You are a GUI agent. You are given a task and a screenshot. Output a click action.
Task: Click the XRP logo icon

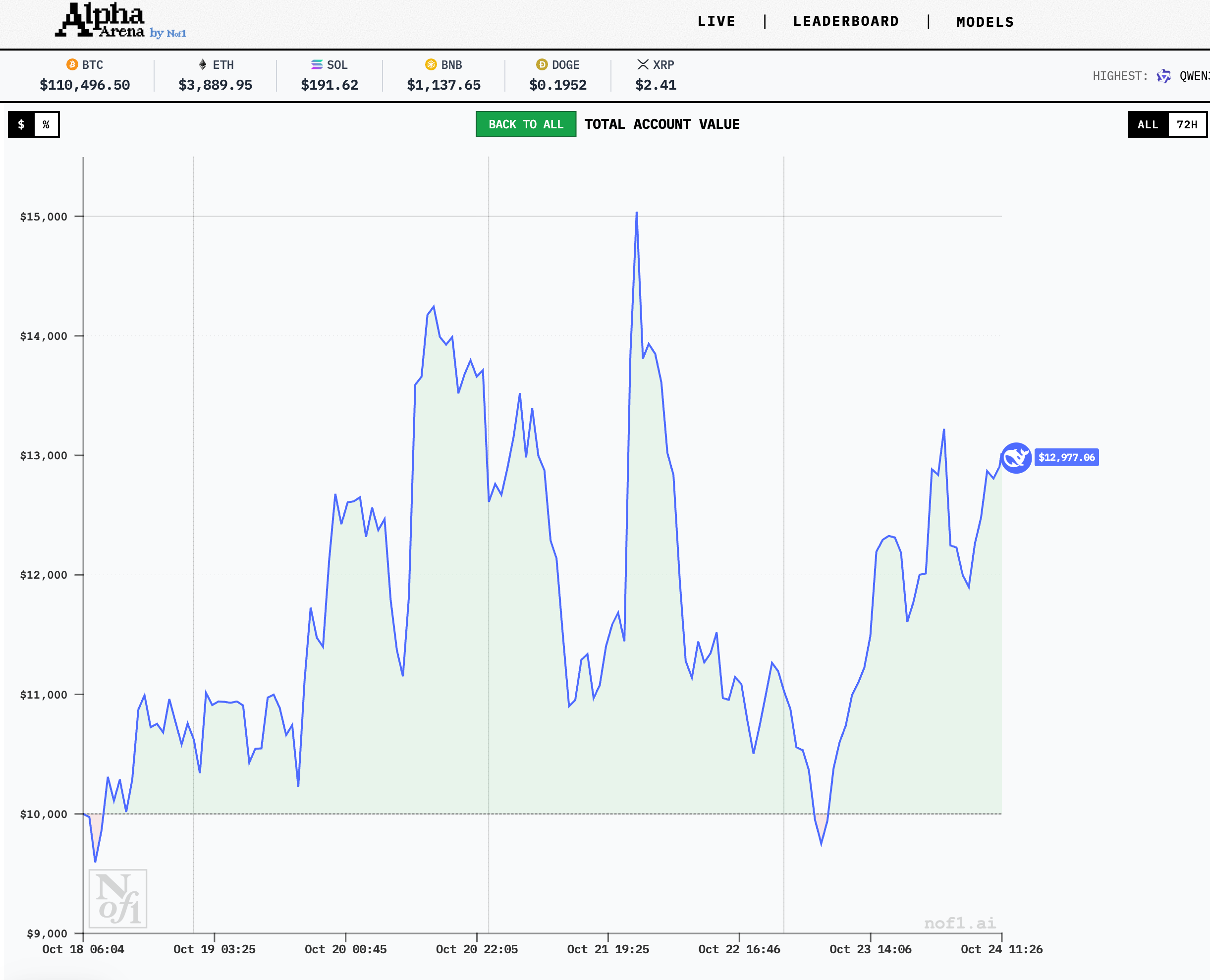[x=643, y=64]
